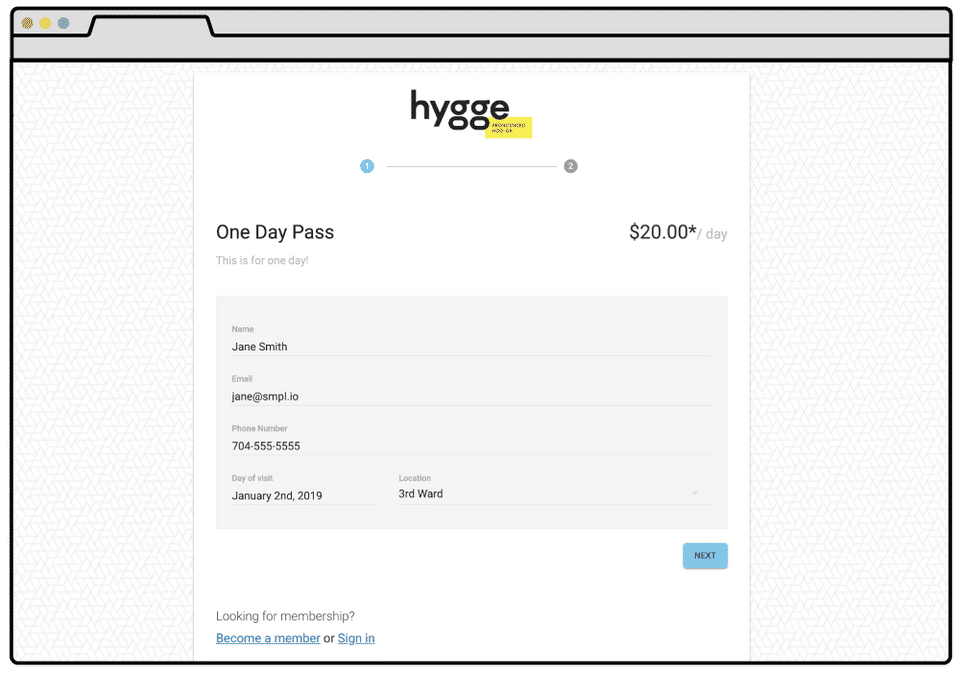Click the blue maximize window dot
The width and height of the screenshot is (960, 674).
pos(63,23)
